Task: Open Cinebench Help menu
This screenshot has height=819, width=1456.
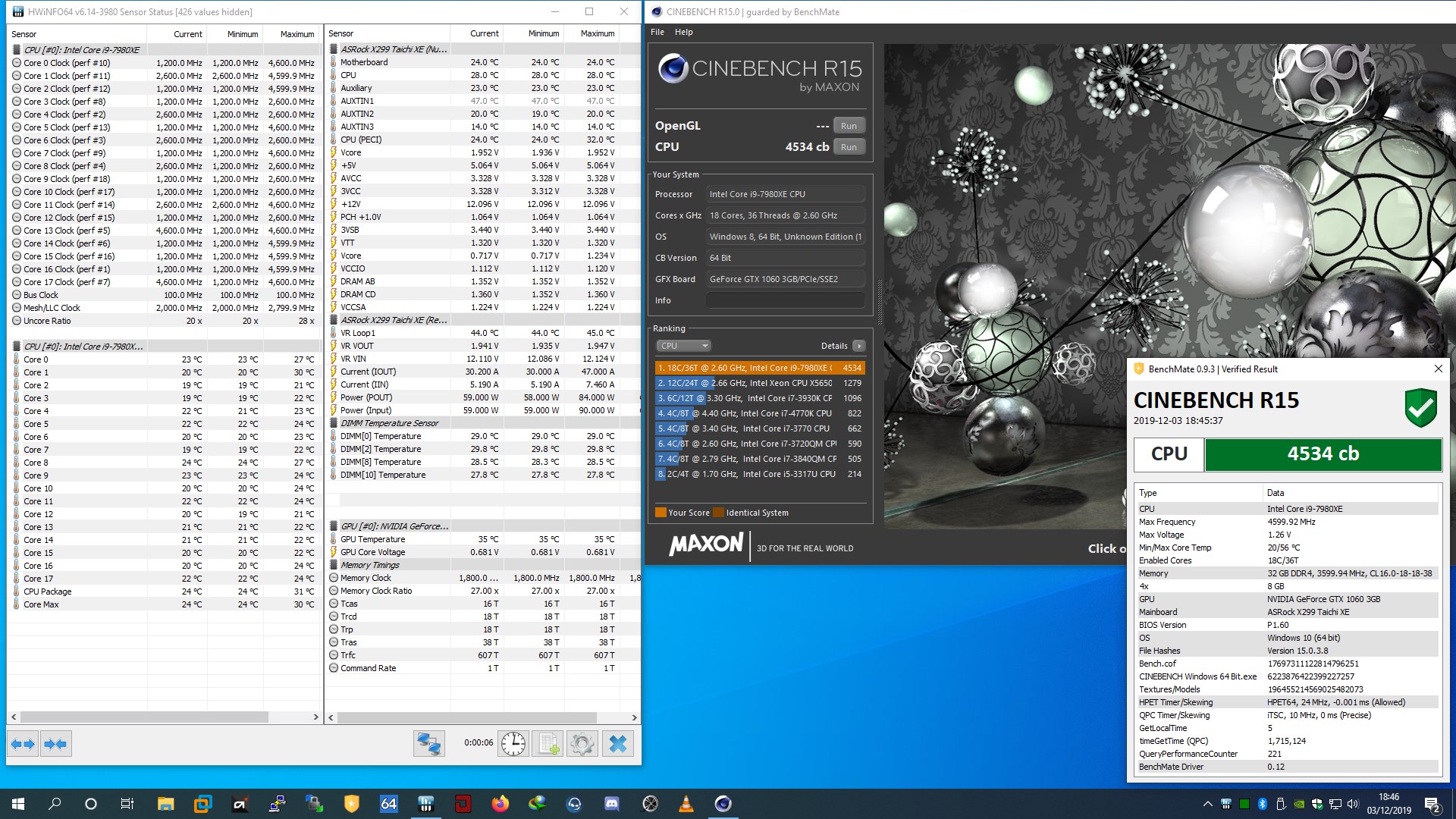Action: [684, 32]
